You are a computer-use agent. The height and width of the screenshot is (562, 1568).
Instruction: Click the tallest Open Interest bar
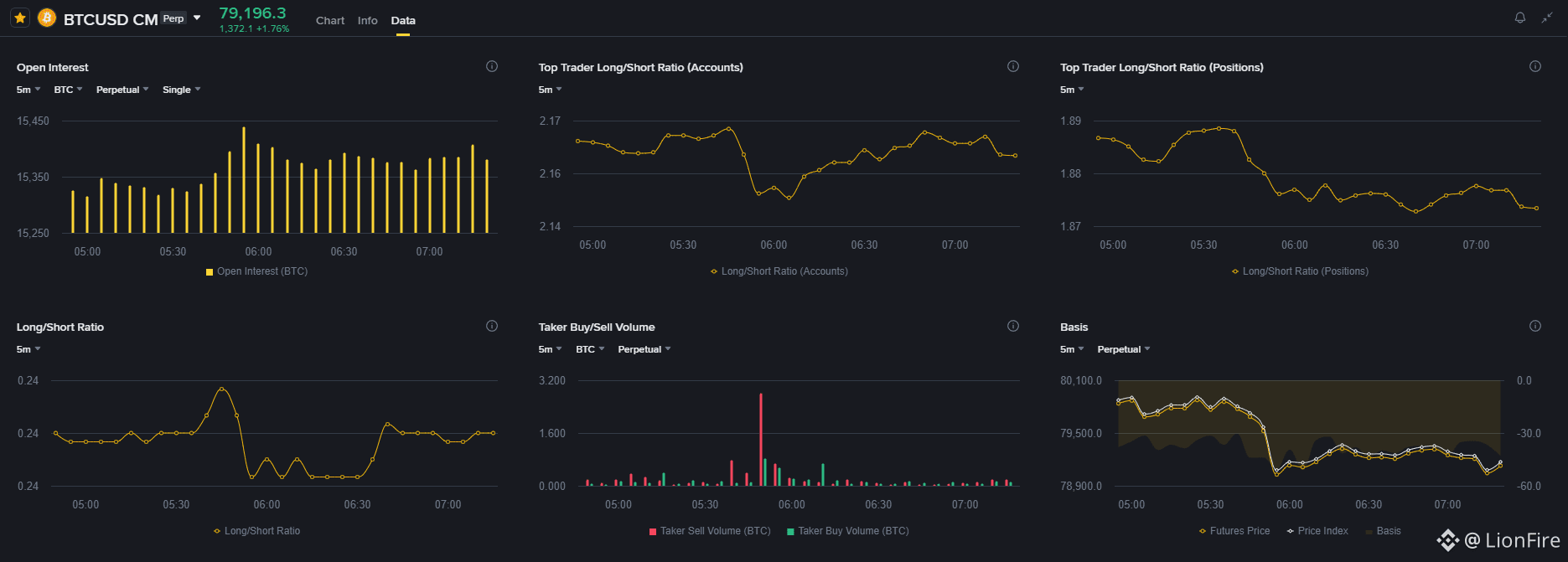[x=244, y=180]
